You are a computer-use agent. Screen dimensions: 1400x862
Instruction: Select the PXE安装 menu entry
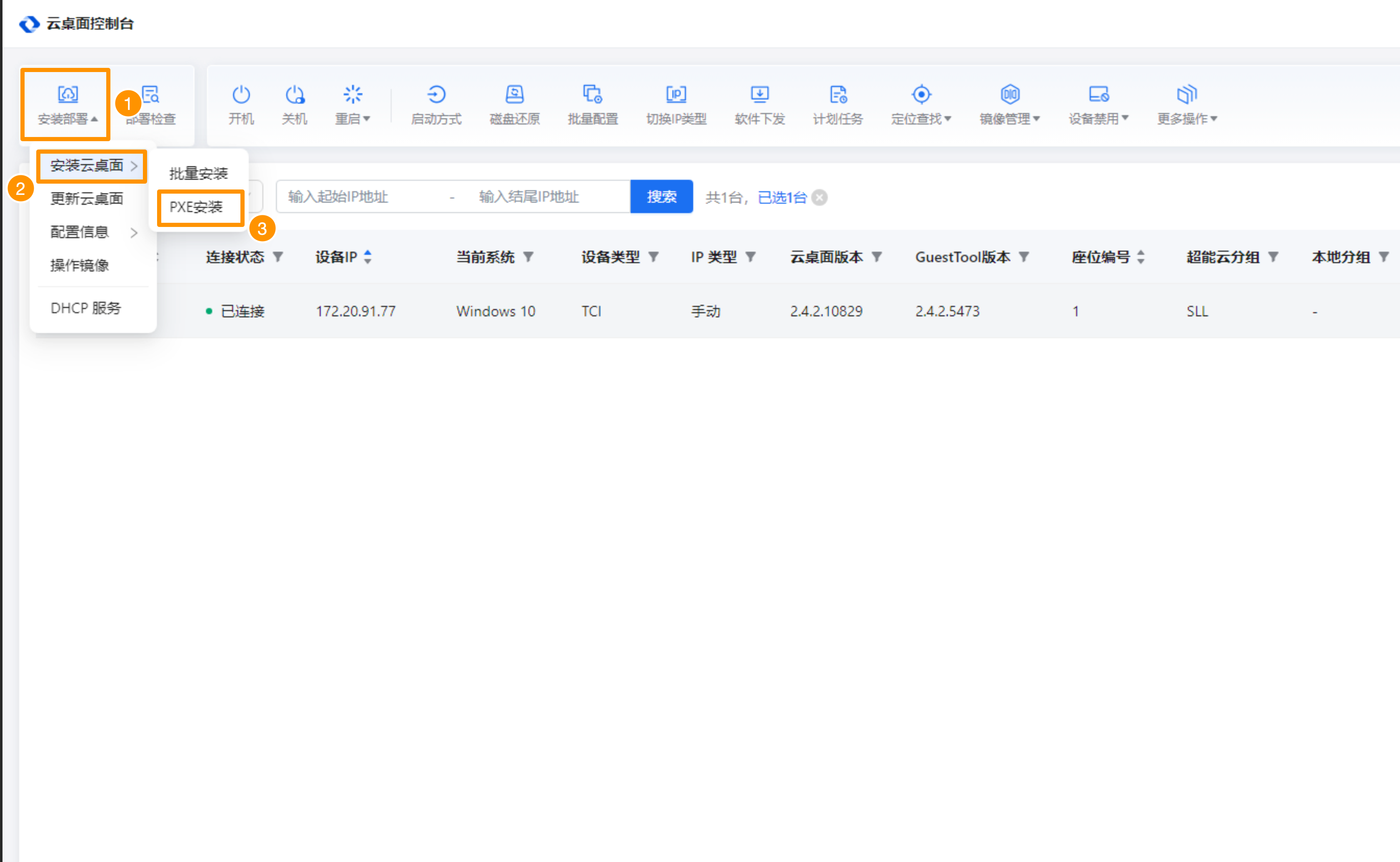point(196,207)
